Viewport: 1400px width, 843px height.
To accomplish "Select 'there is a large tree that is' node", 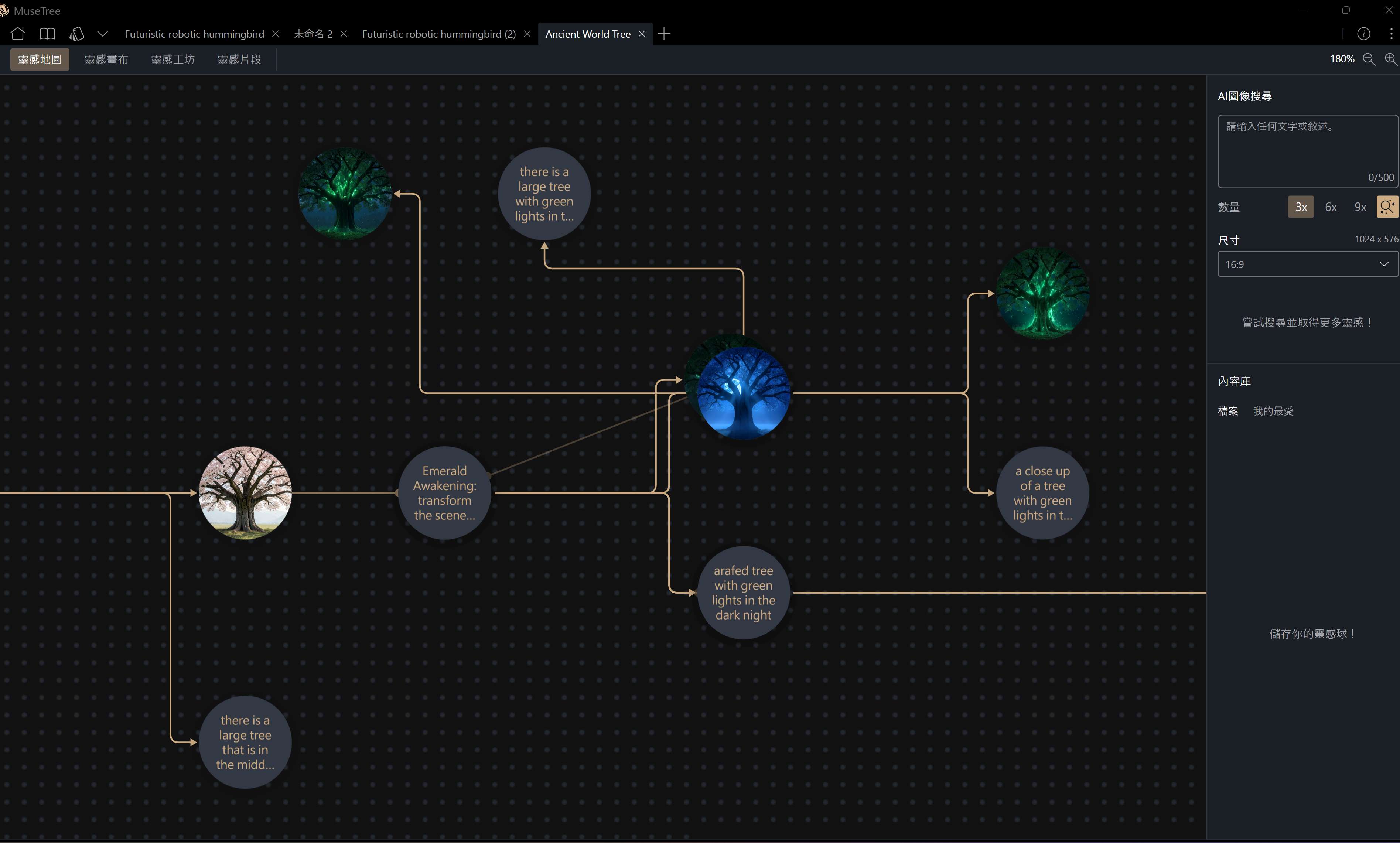I will [245, 743].
